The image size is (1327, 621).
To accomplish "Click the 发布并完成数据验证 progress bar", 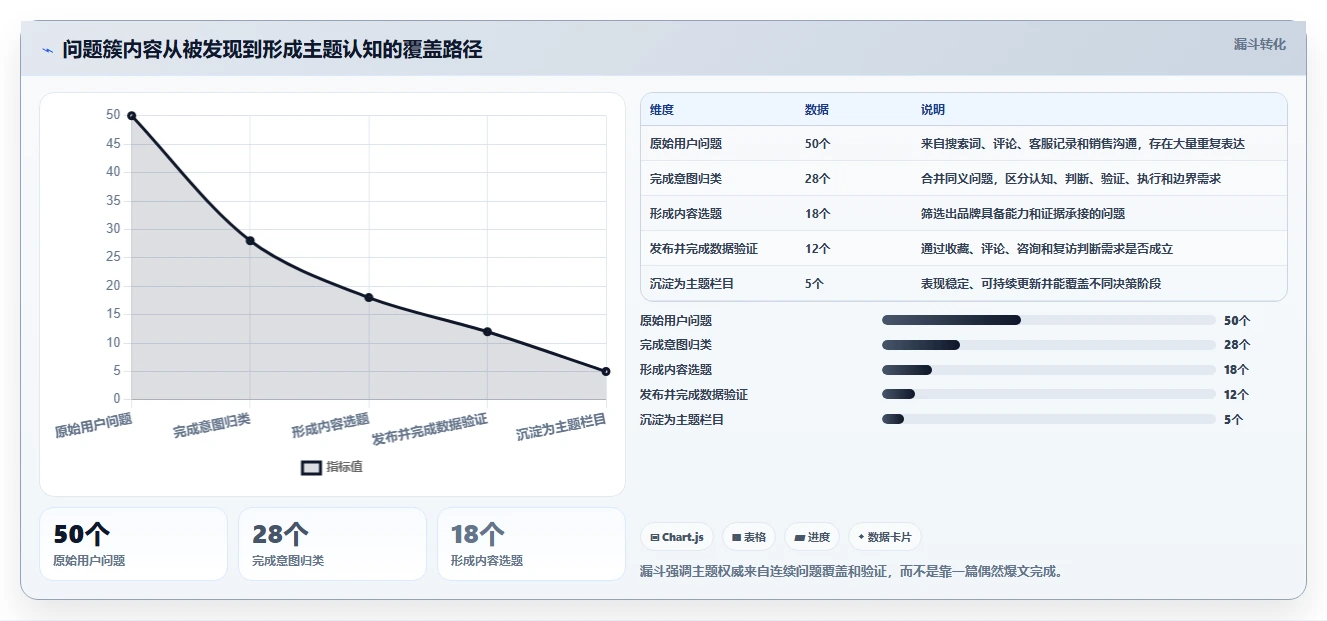I will point(1049,394).
